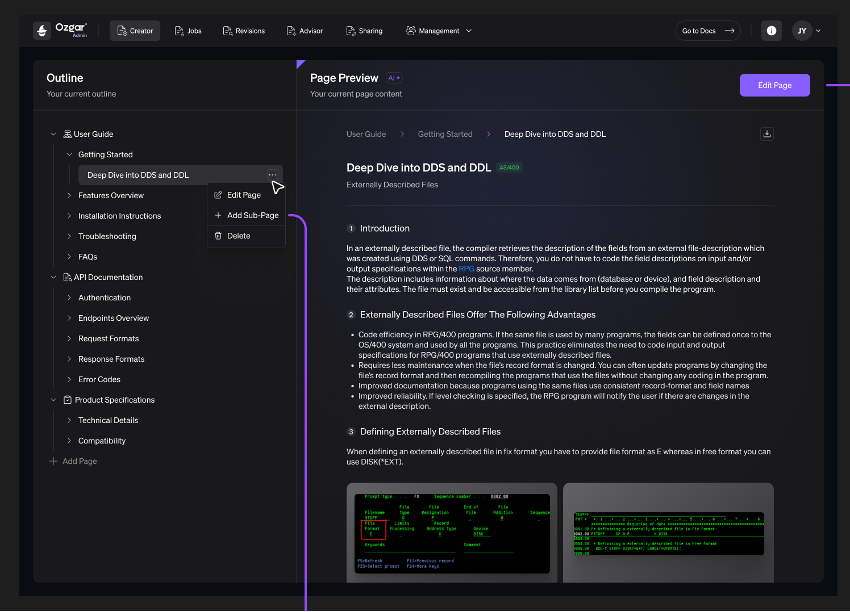Screen dimensions: 850x612
Task: Open the three-dots menu on Deep Dive row
Action: pos(272,175)
